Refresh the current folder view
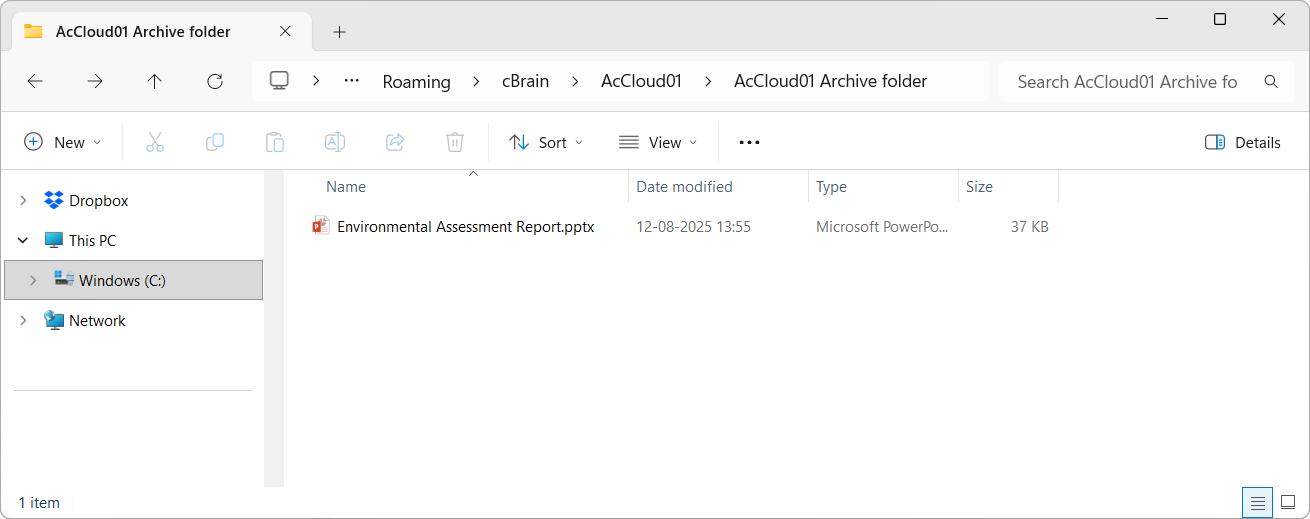The image size is (1310, 519). click(214, 82)
